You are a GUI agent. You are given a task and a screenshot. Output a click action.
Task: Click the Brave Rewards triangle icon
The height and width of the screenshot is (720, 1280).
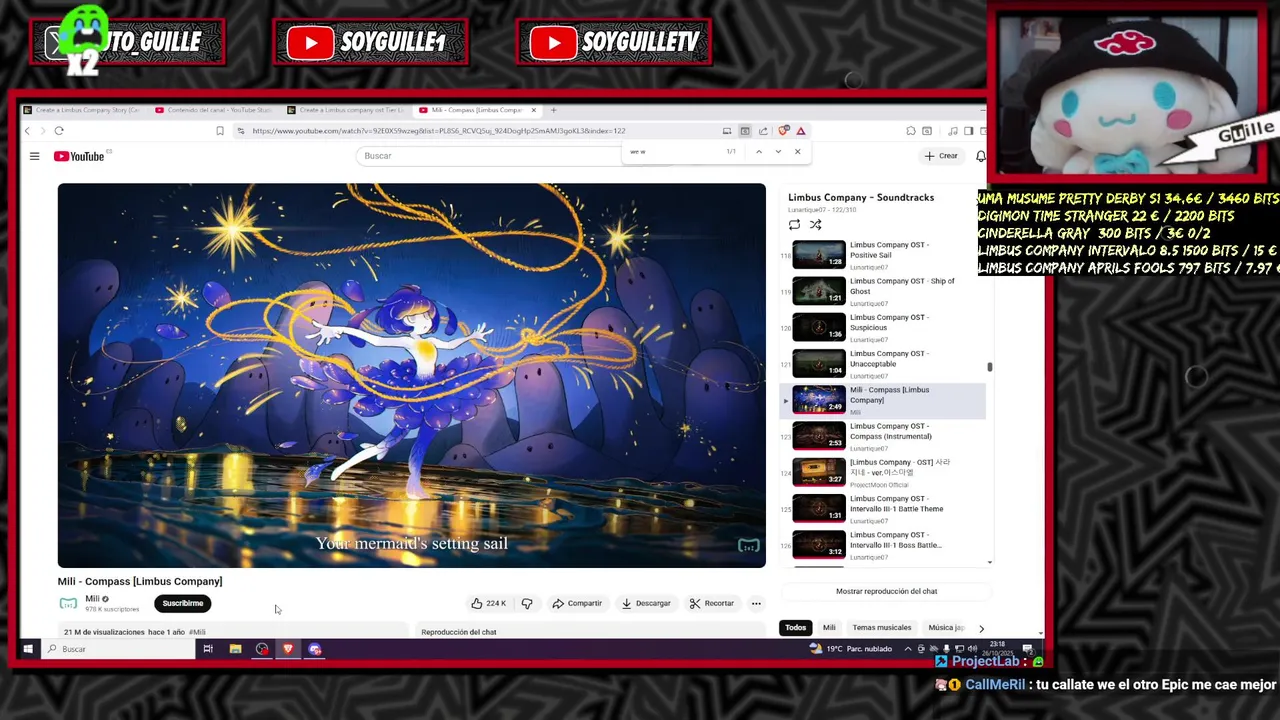[801, 131]
